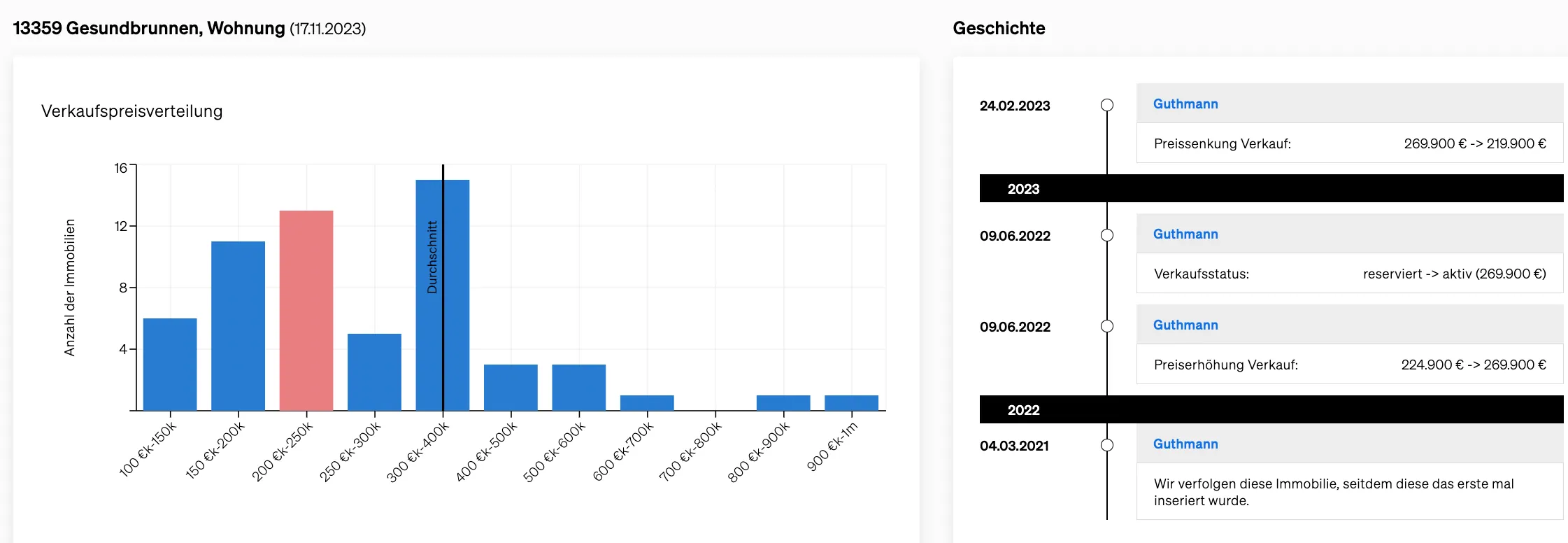Select the timeline circle beside the Preiserhöhung entry

pyautogui.click(x=1107, y=326)
